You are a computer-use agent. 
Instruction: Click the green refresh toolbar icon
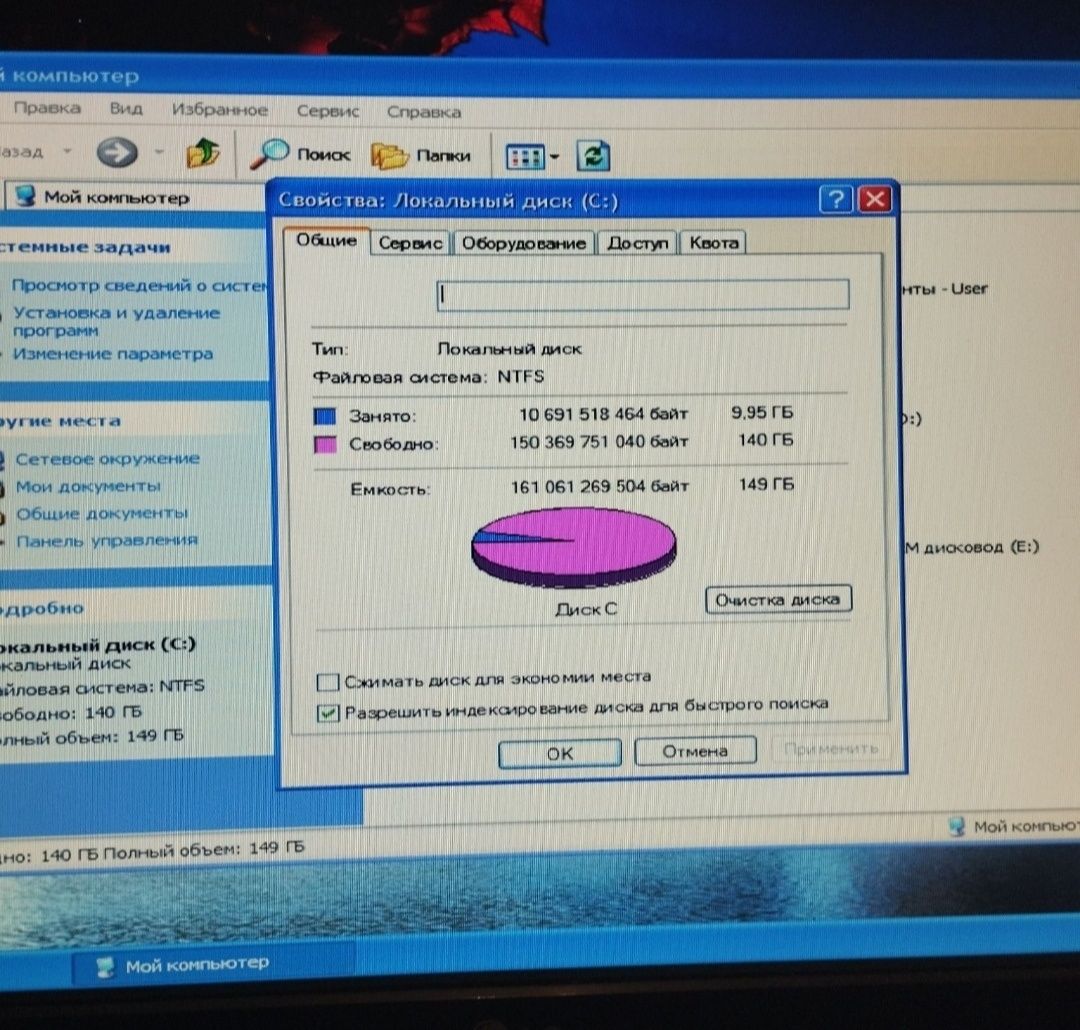tap(593, 156)
